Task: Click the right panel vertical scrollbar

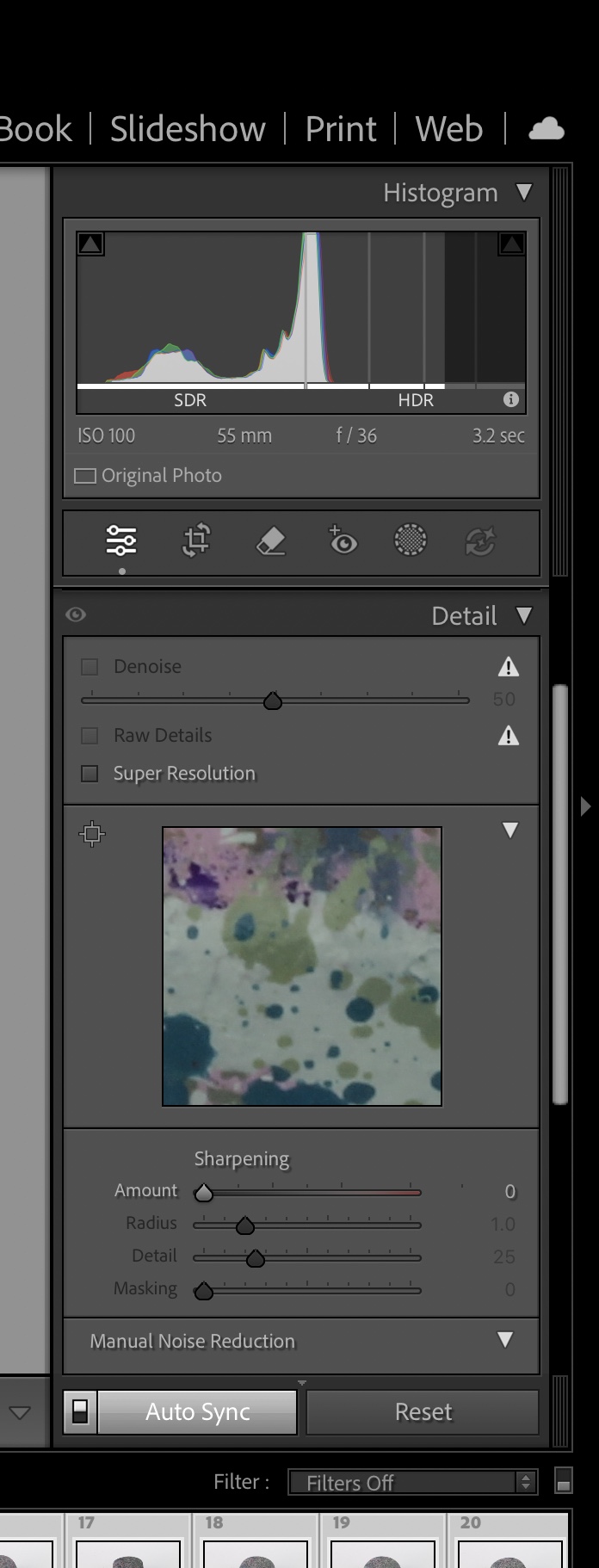Action: pos(560,894)
